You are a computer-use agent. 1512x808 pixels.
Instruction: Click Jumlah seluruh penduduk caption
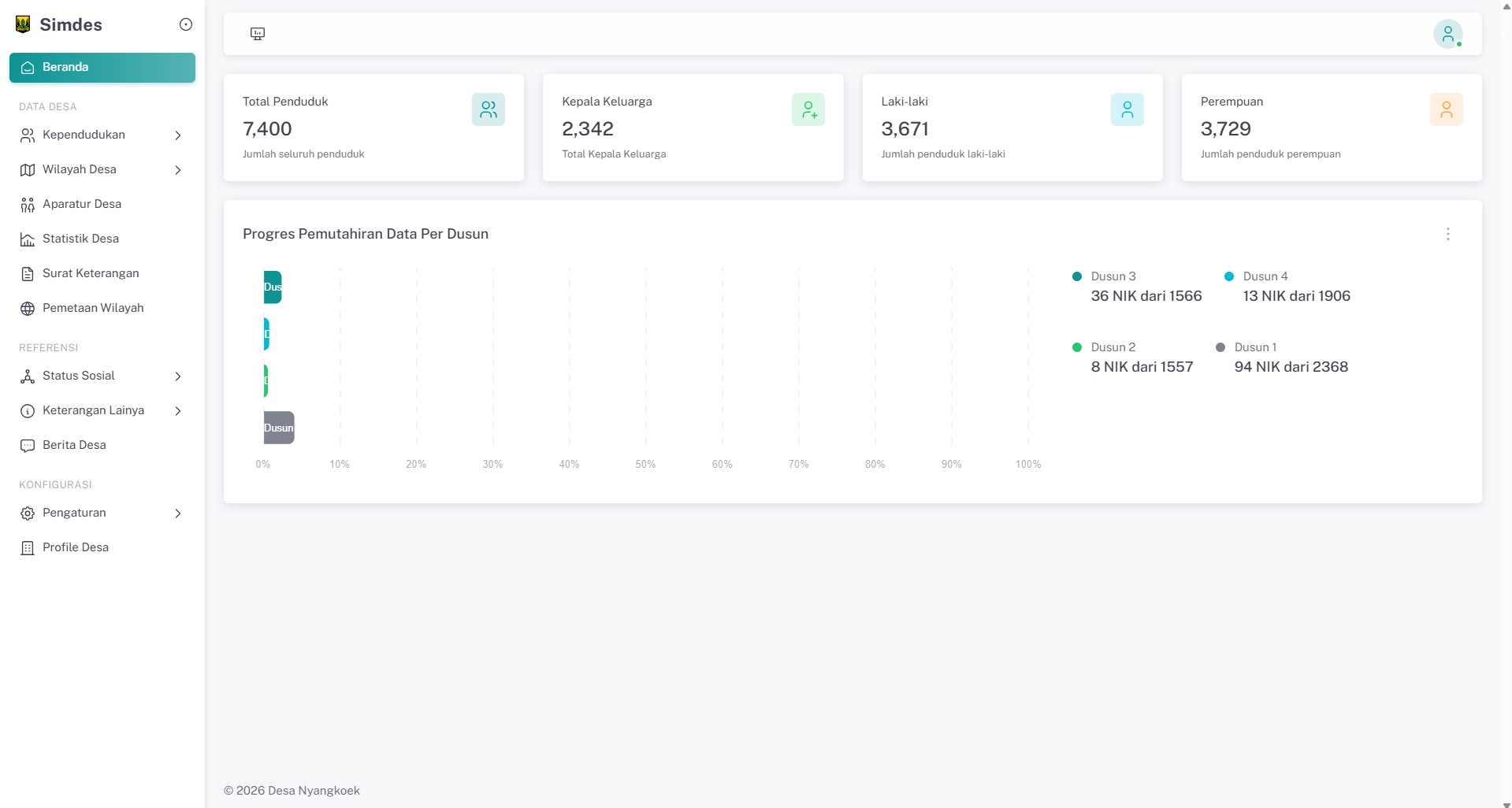[x=303, y=154]
